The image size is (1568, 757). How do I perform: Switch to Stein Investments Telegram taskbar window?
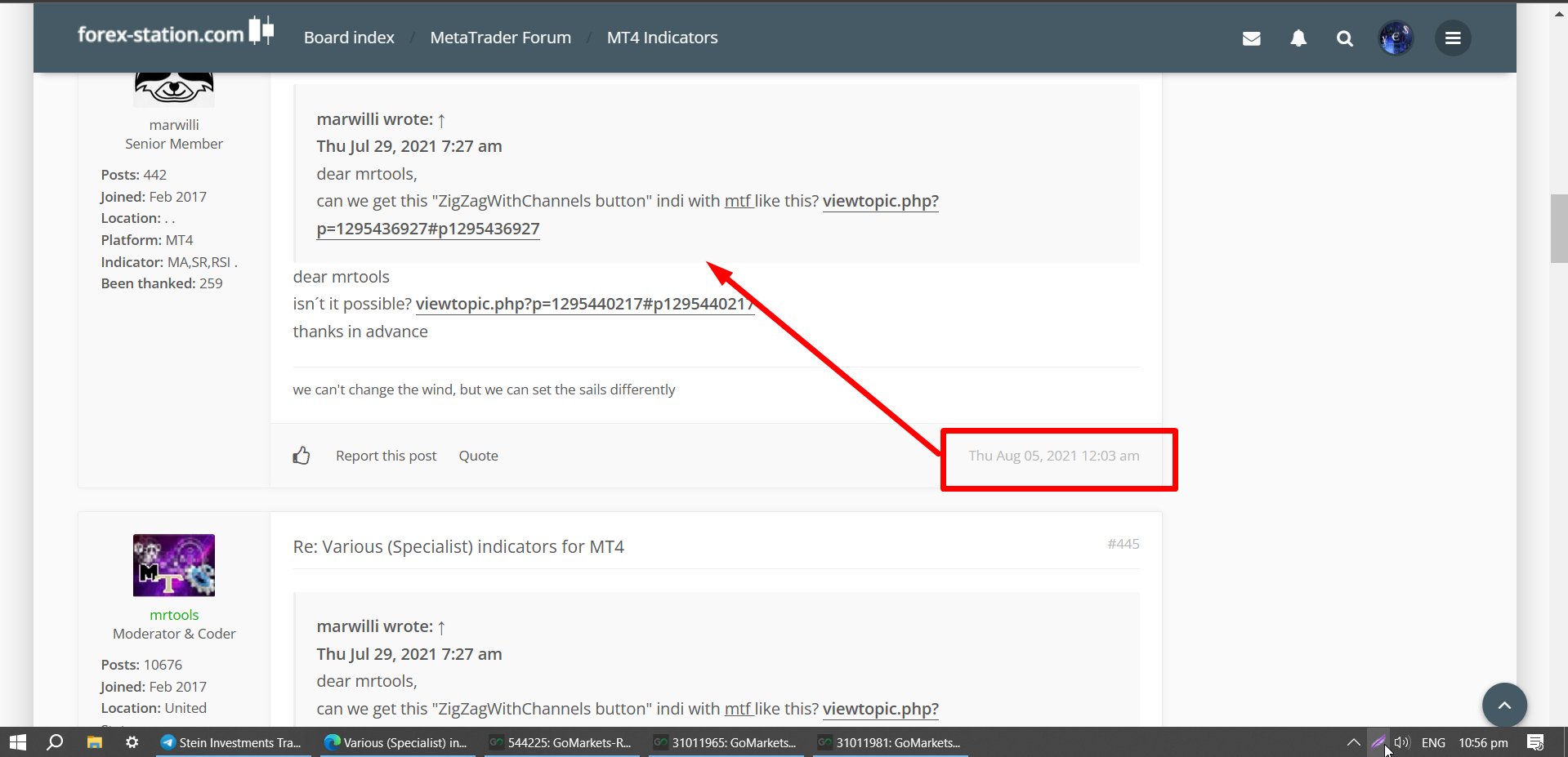click(234, 742)
